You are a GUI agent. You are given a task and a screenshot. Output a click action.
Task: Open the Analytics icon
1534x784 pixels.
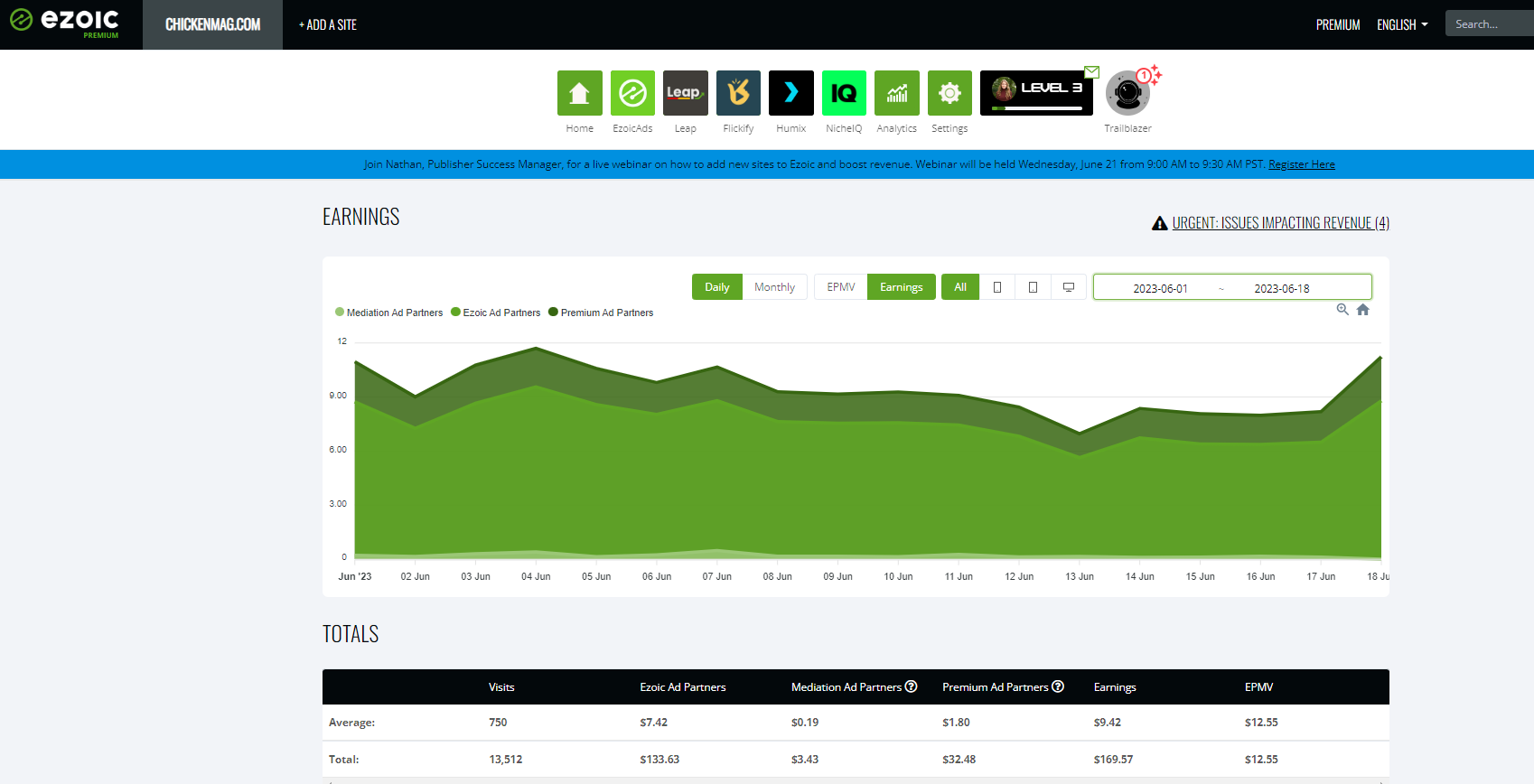(897, 93)
